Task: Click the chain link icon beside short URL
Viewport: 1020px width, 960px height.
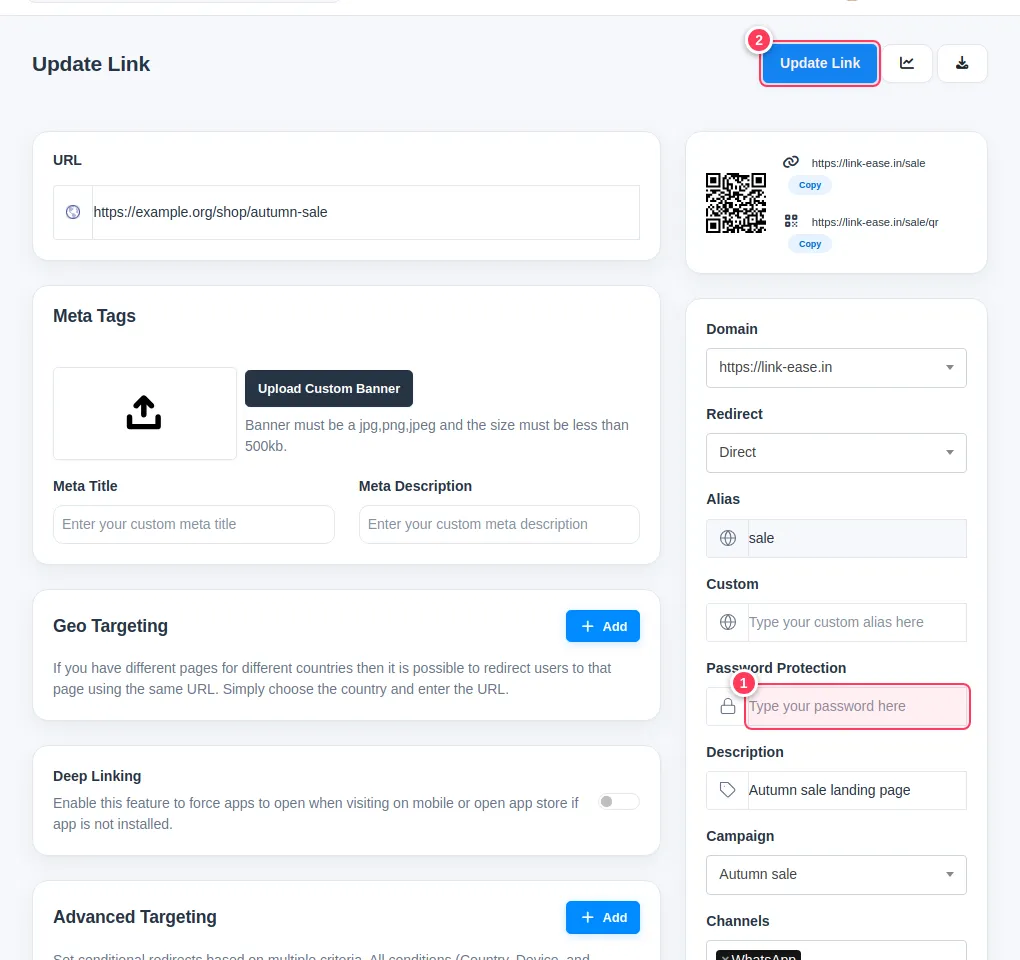Action: coord(791,162)
